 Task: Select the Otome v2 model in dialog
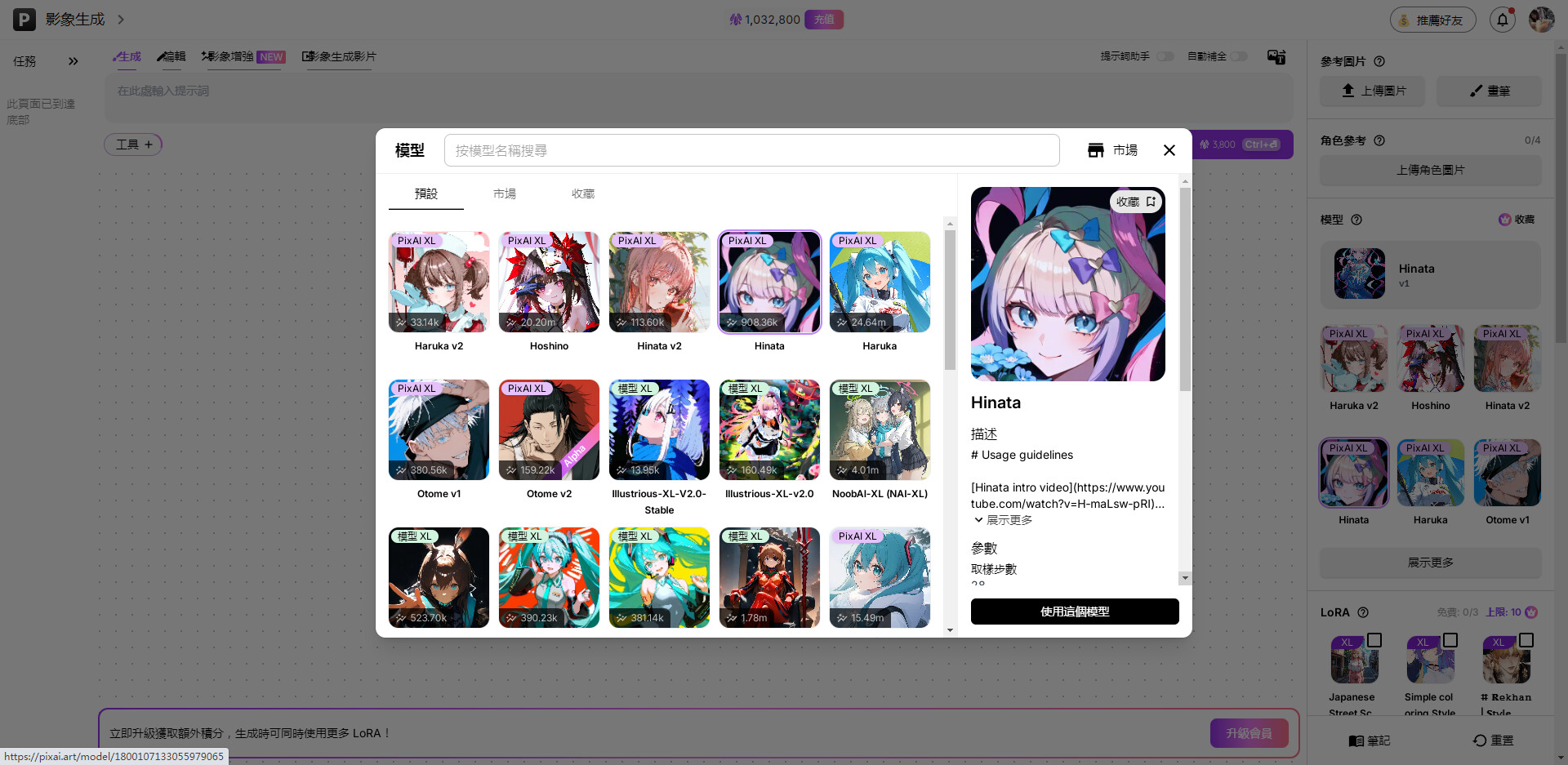(x=549, y=430)
